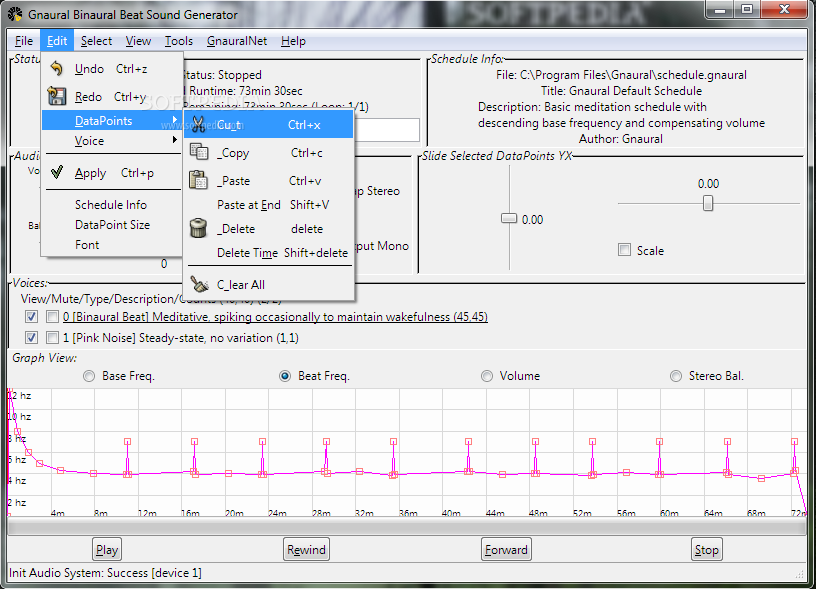Click the Rewind button

pyautogui.click(x=307, y=549)
